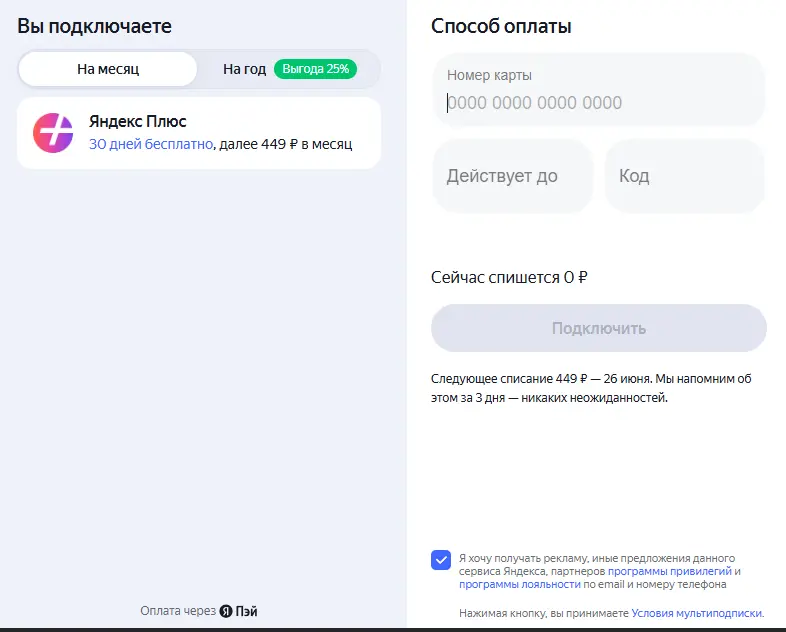The image size is (786, 632).
Task: Click the "Сейчас спишется 0 ₽" text
Action: (x=509, y=277)
